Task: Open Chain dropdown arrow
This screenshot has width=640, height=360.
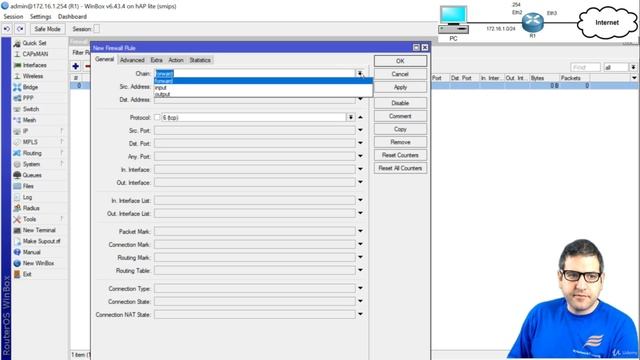Action: 360,73
